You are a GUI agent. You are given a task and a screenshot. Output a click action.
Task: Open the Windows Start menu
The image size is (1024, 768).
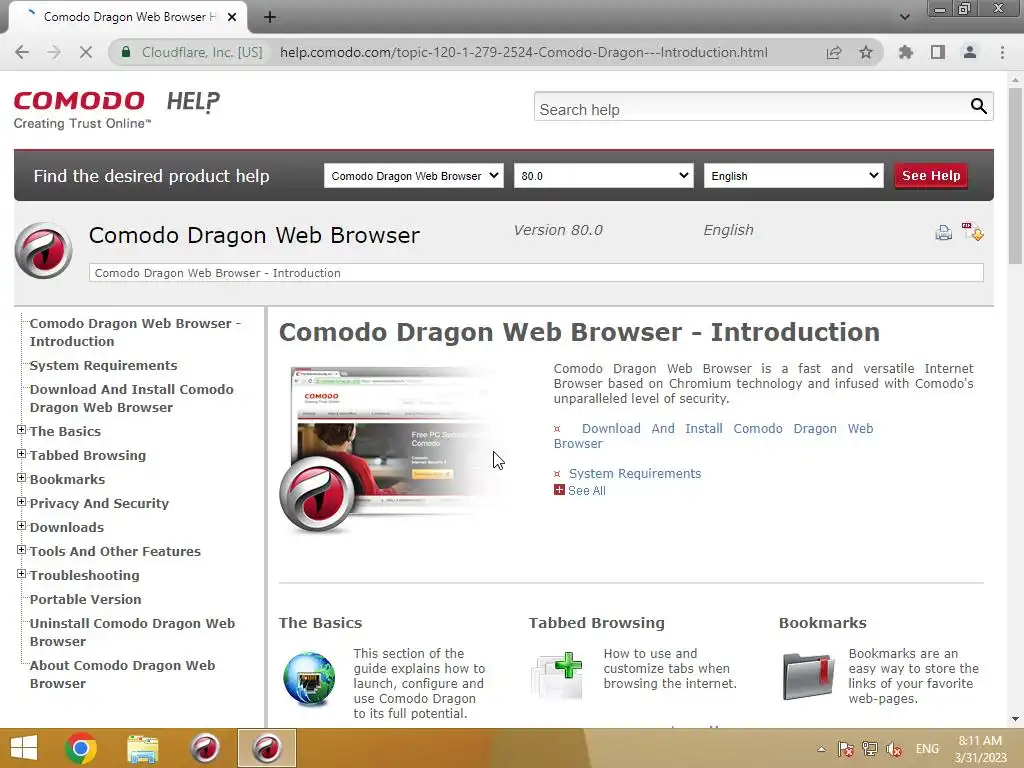pos(24,748)
